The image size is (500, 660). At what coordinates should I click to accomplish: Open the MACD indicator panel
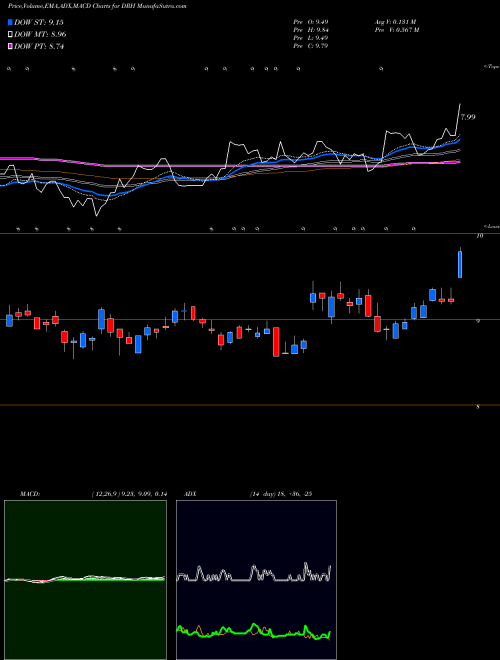point(85,580)
